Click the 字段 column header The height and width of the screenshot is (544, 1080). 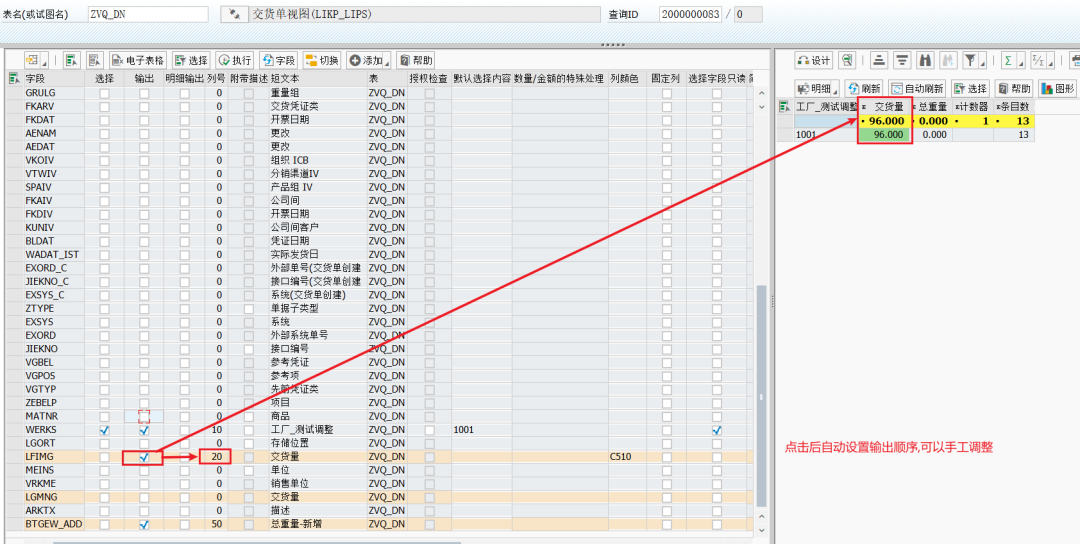(56, 79)
